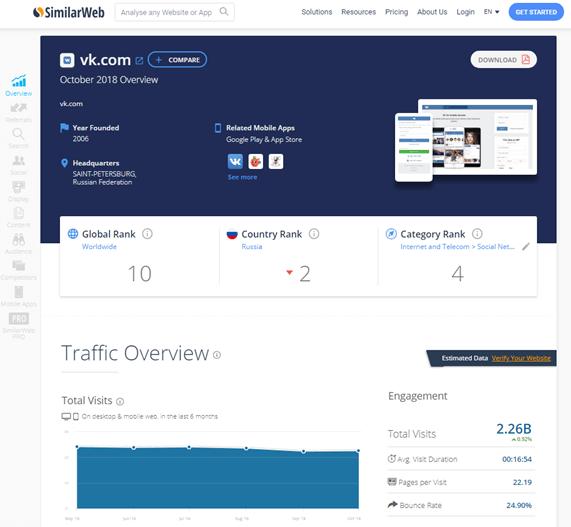This screenshot has height=527, width=571.
Task: Click the COMPARE button
Action: pyautogui.click(x=177, y=60)
